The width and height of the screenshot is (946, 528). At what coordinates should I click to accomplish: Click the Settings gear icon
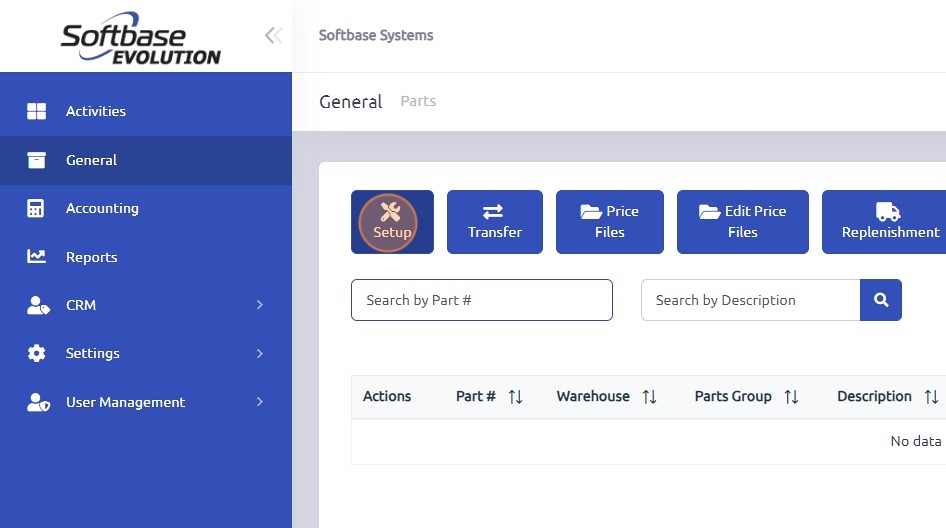click(x=36, y=353)
